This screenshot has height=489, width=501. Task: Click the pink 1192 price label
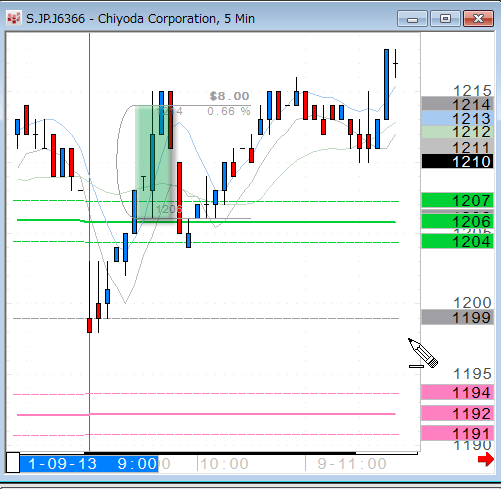point(457,413)
